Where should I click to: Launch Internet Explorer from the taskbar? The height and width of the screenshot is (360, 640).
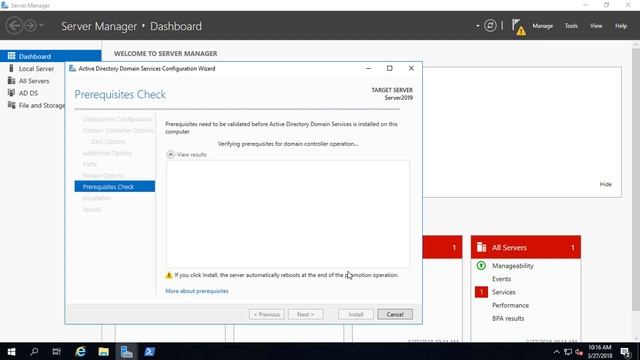[80, 351]
